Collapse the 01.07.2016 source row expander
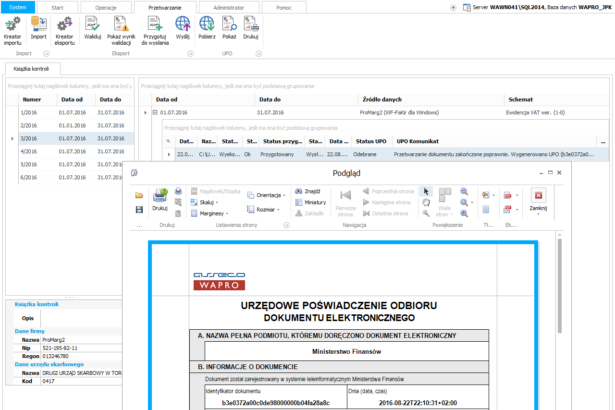Screen dimensions: 615x410 tap(155, 113)
